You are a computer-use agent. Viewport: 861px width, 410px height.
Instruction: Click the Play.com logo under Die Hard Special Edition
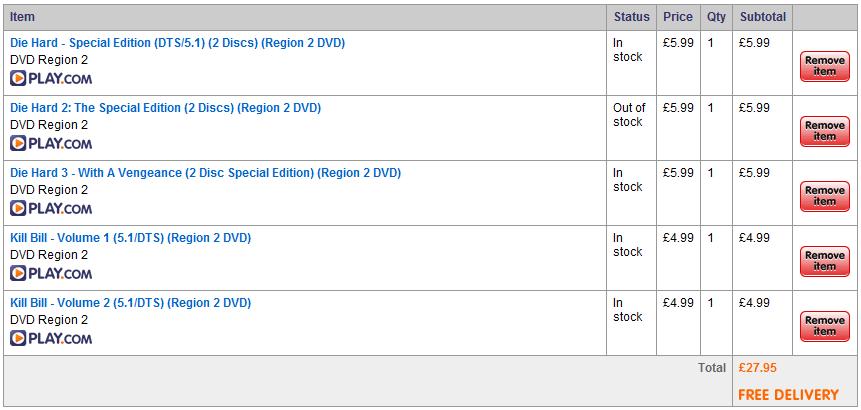click(51, 78)
